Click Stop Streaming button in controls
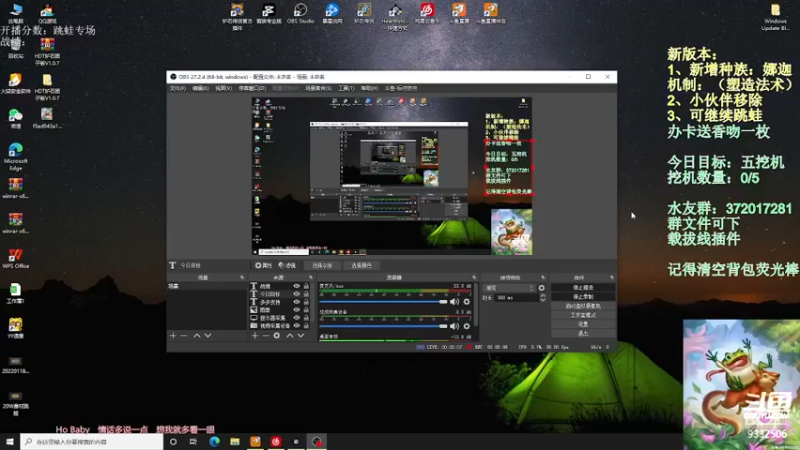 [x=583, y=288]
